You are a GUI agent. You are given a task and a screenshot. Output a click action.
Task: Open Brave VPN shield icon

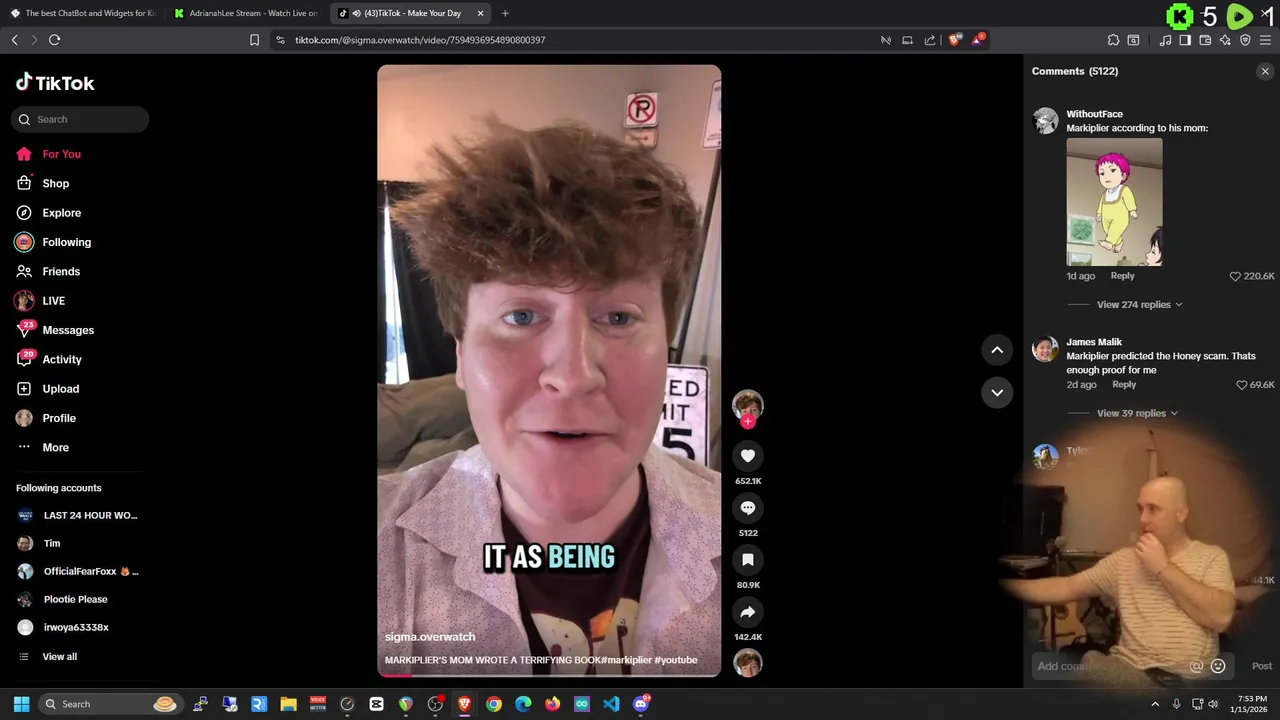[1245, 40]
